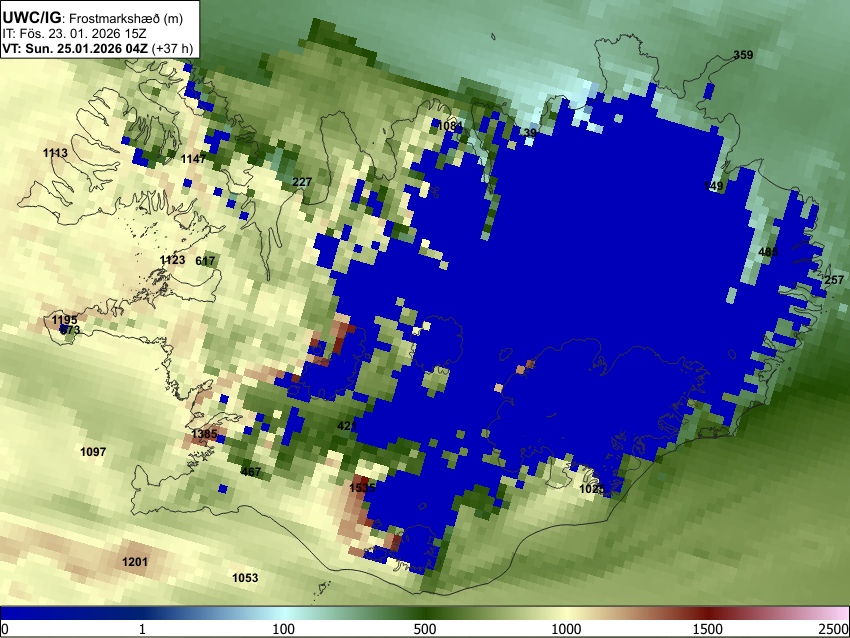
Task: Click the 1535 value in the south
Action: coord(362,488)
